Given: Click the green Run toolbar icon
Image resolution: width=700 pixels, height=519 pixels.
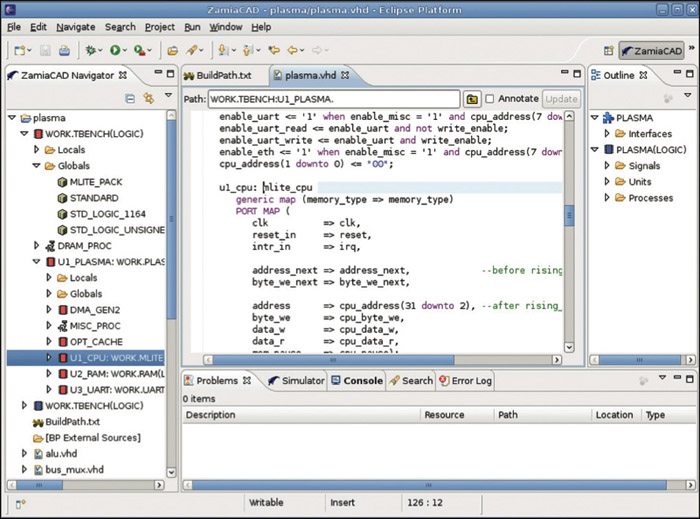Looking at the screenshot, I should [x=116, y=49].
